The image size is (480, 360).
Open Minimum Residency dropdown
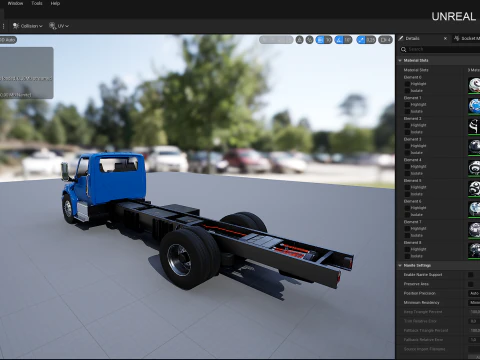pos(474,303)
